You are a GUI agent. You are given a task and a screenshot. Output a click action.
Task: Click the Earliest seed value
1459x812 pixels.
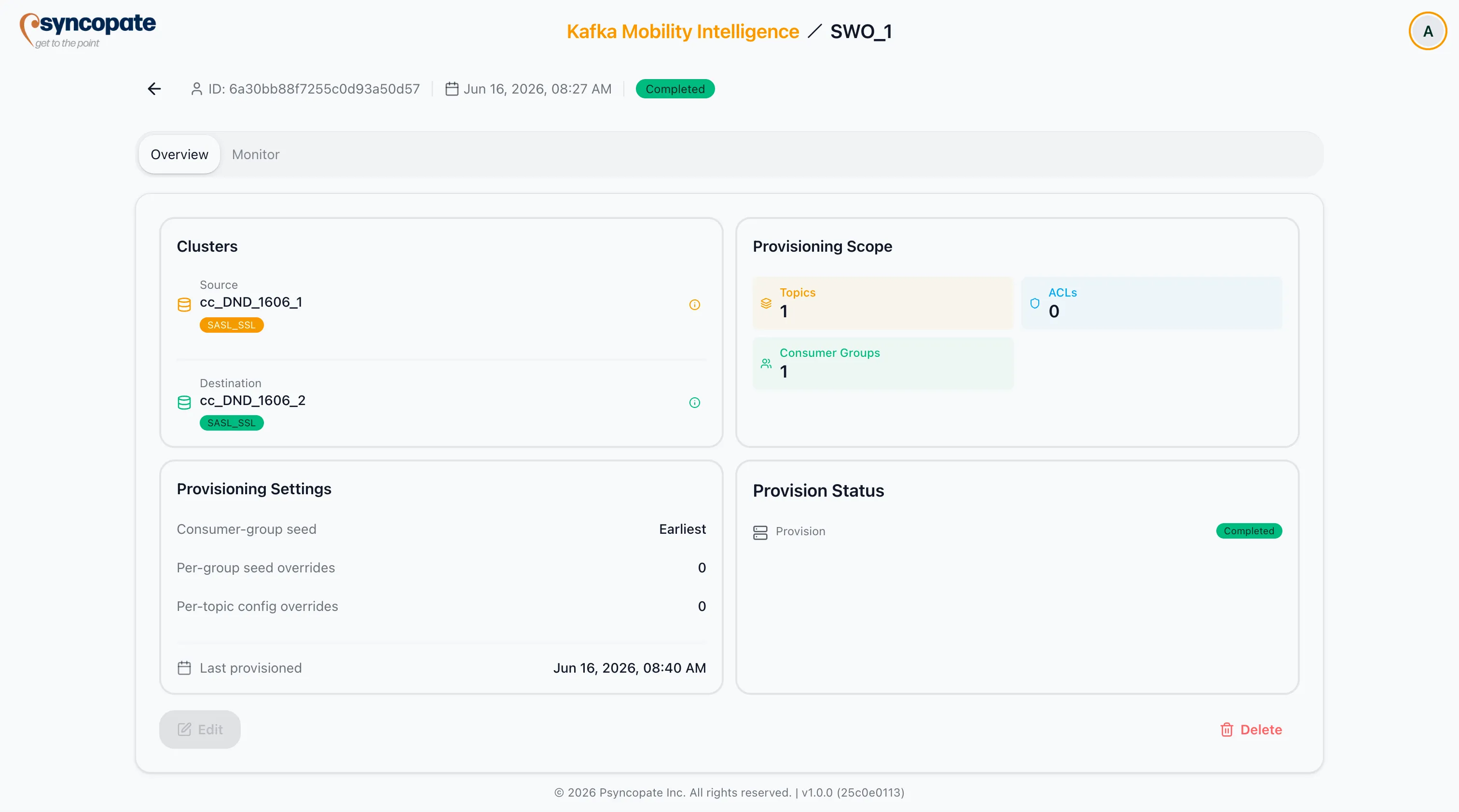[x=683, y=529]
